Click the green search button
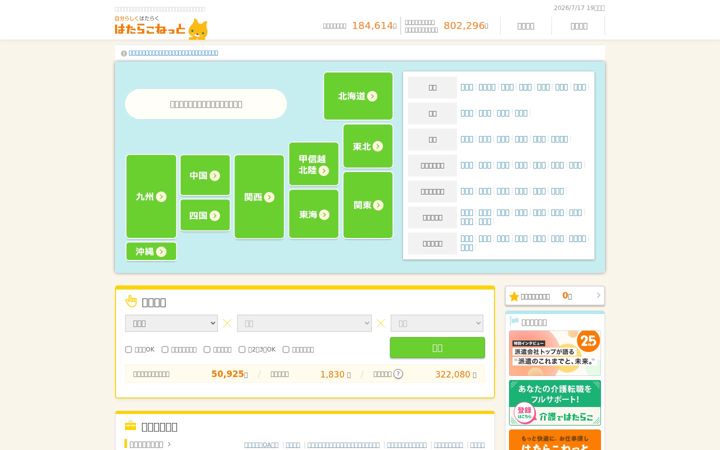 [437, 348]
